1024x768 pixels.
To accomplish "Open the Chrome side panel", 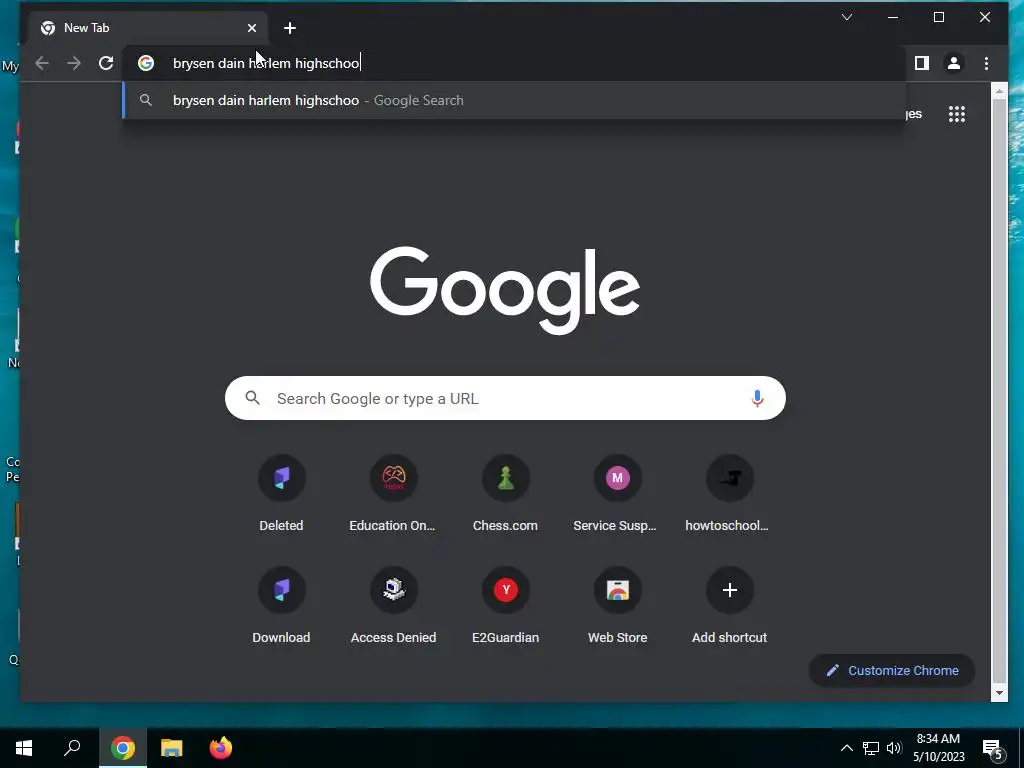I will click(921, 63).
